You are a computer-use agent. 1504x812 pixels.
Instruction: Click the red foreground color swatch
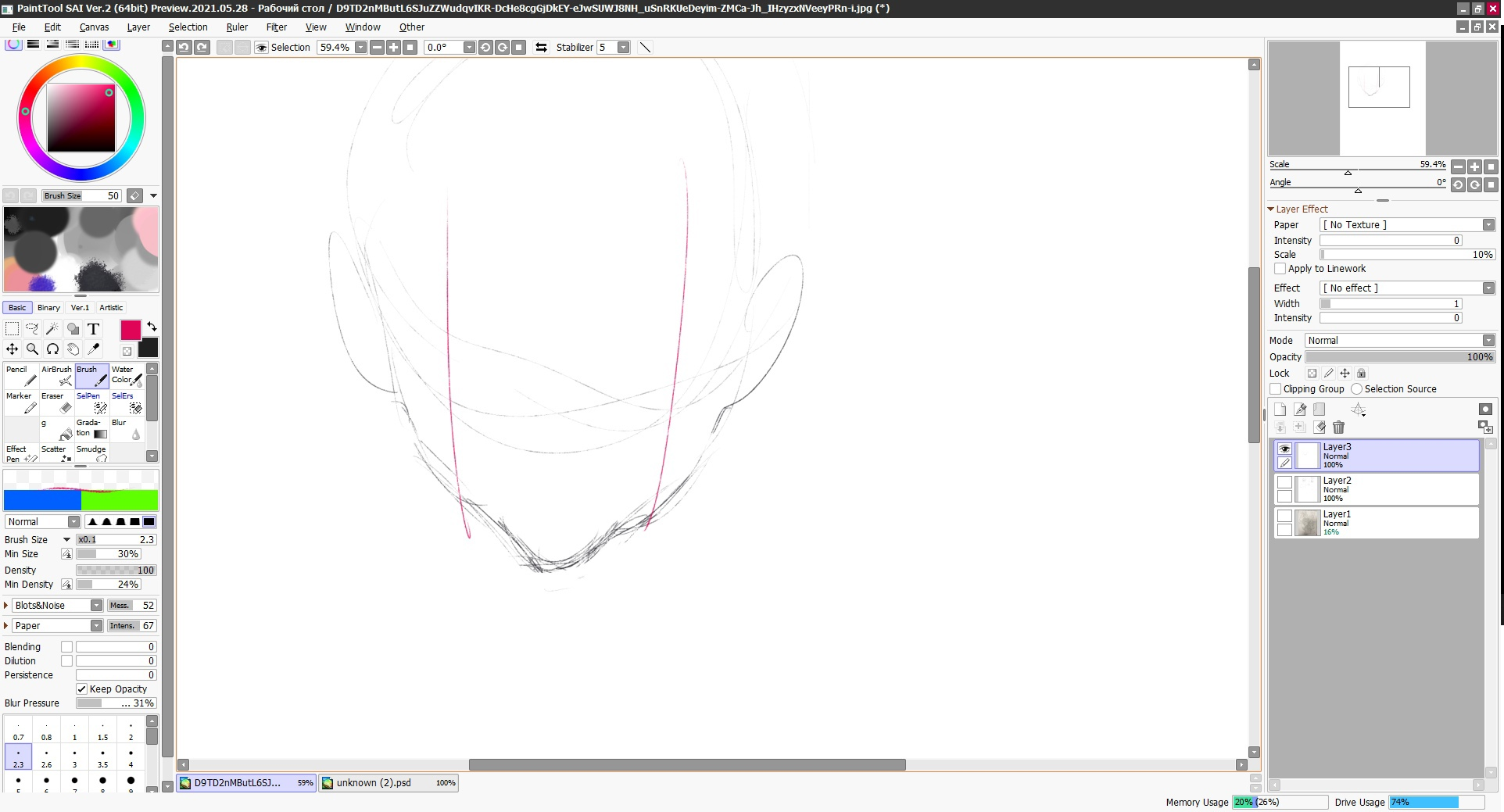pyautogui.click(x=131, y=330)
